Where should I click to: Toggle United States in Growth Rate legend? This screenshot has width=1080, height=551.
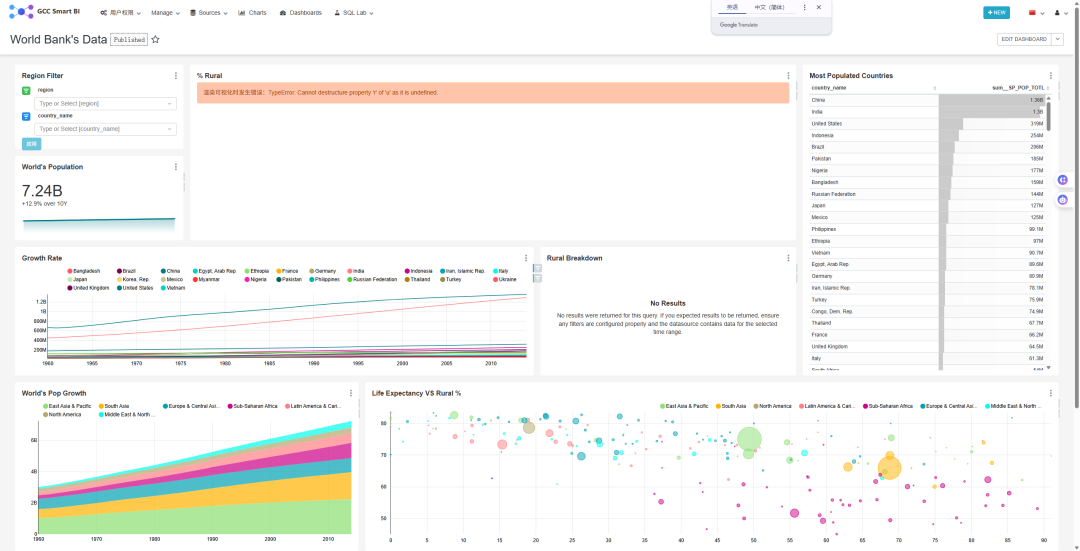(x=135, y=288)
